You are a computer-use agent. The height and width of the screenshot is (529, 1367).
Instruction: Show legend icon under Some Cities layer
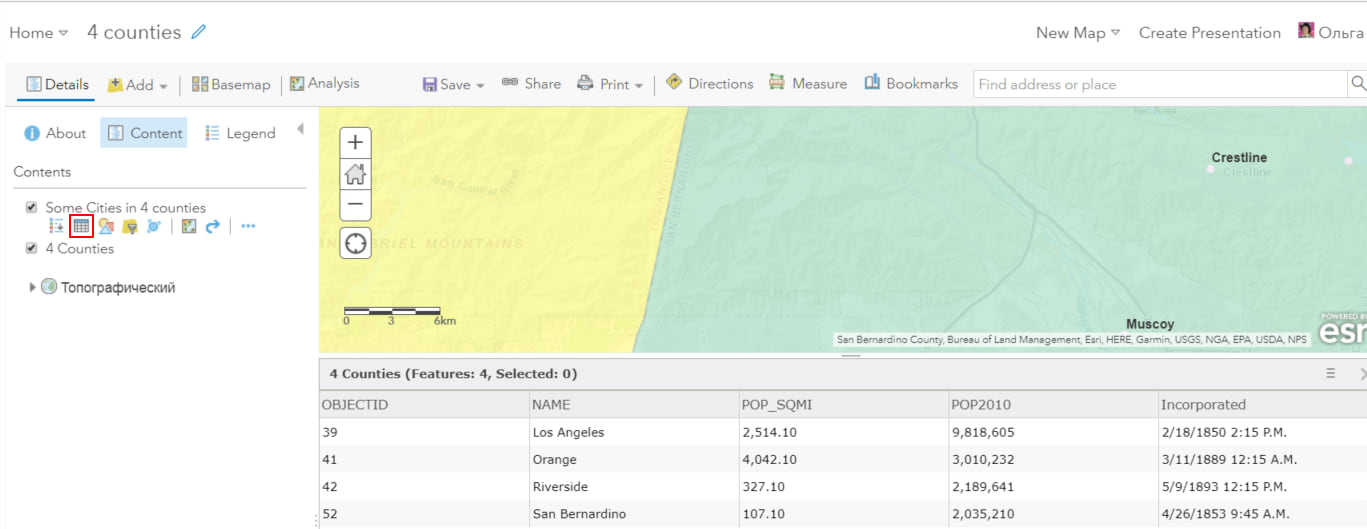(57, 227)
